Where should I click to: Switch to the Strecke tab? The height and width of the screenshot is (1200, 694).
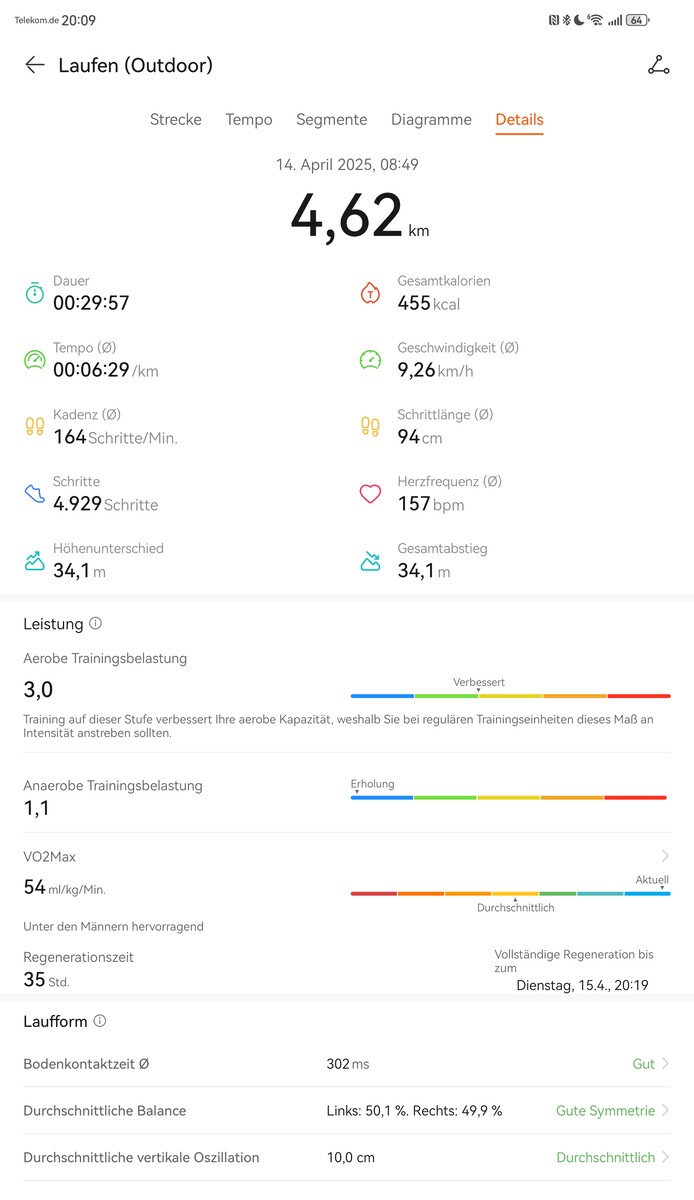pos(176,120)
